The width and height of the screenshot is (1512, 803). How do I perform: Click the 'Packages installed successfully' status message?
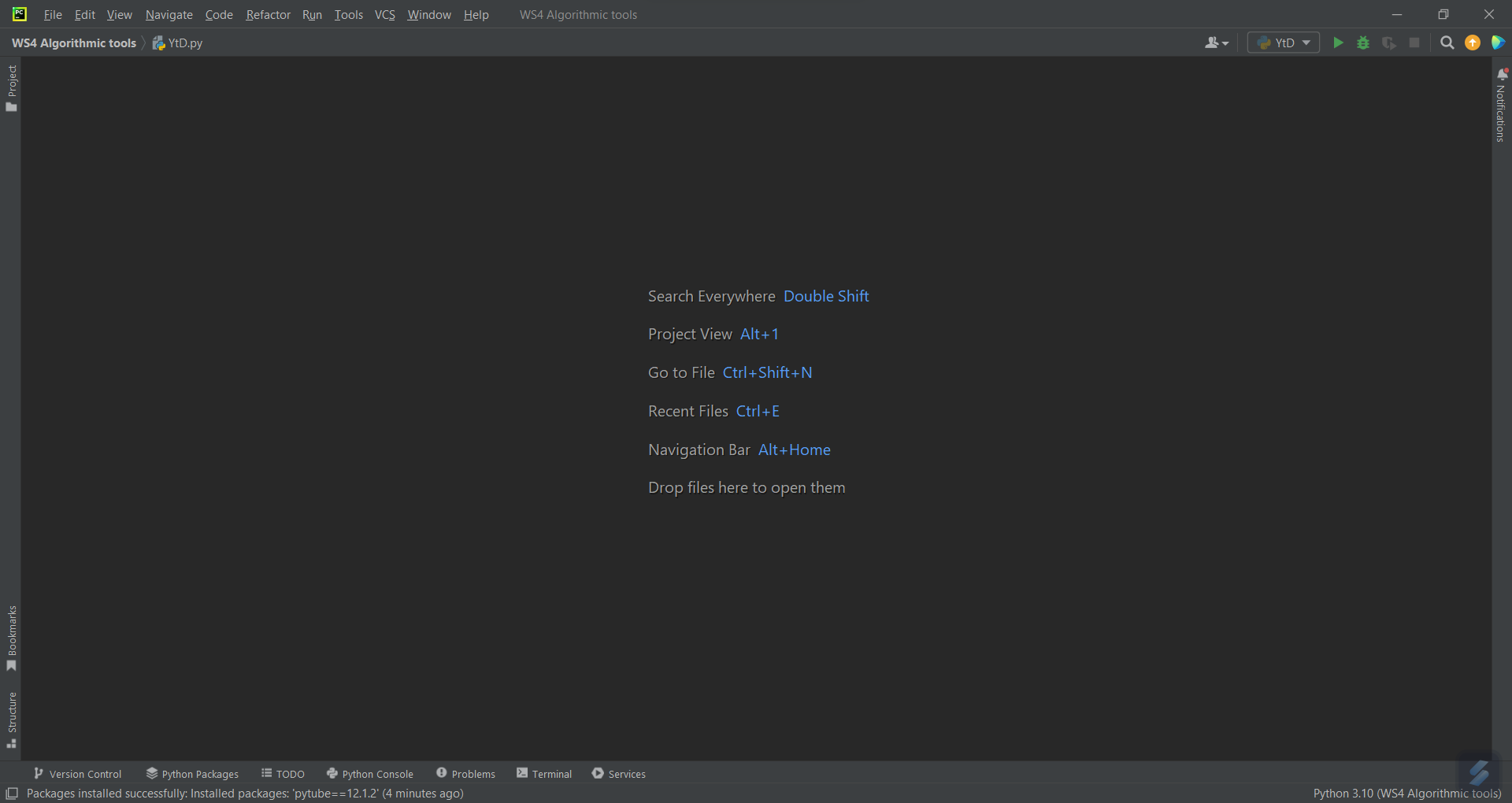(245, 794)
